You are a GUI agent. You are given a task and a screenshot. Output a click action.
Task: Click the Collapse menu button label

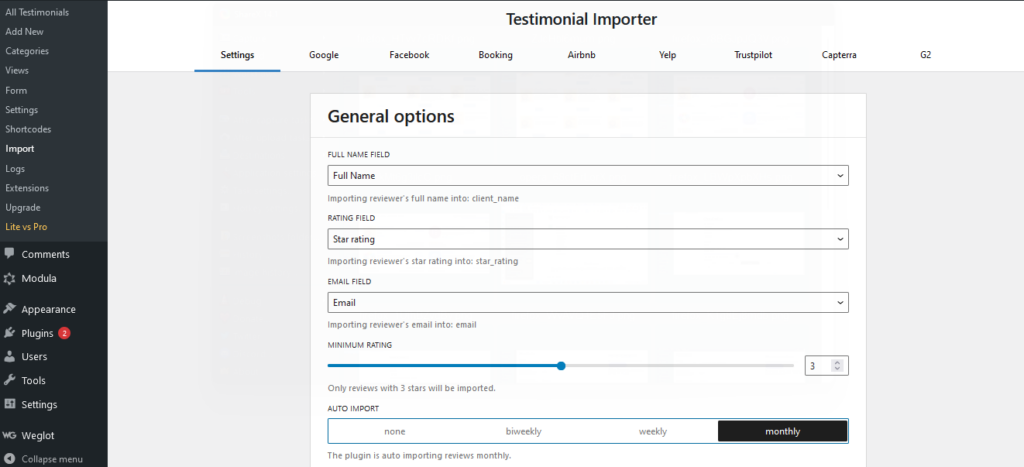click(x=52, y=459)
